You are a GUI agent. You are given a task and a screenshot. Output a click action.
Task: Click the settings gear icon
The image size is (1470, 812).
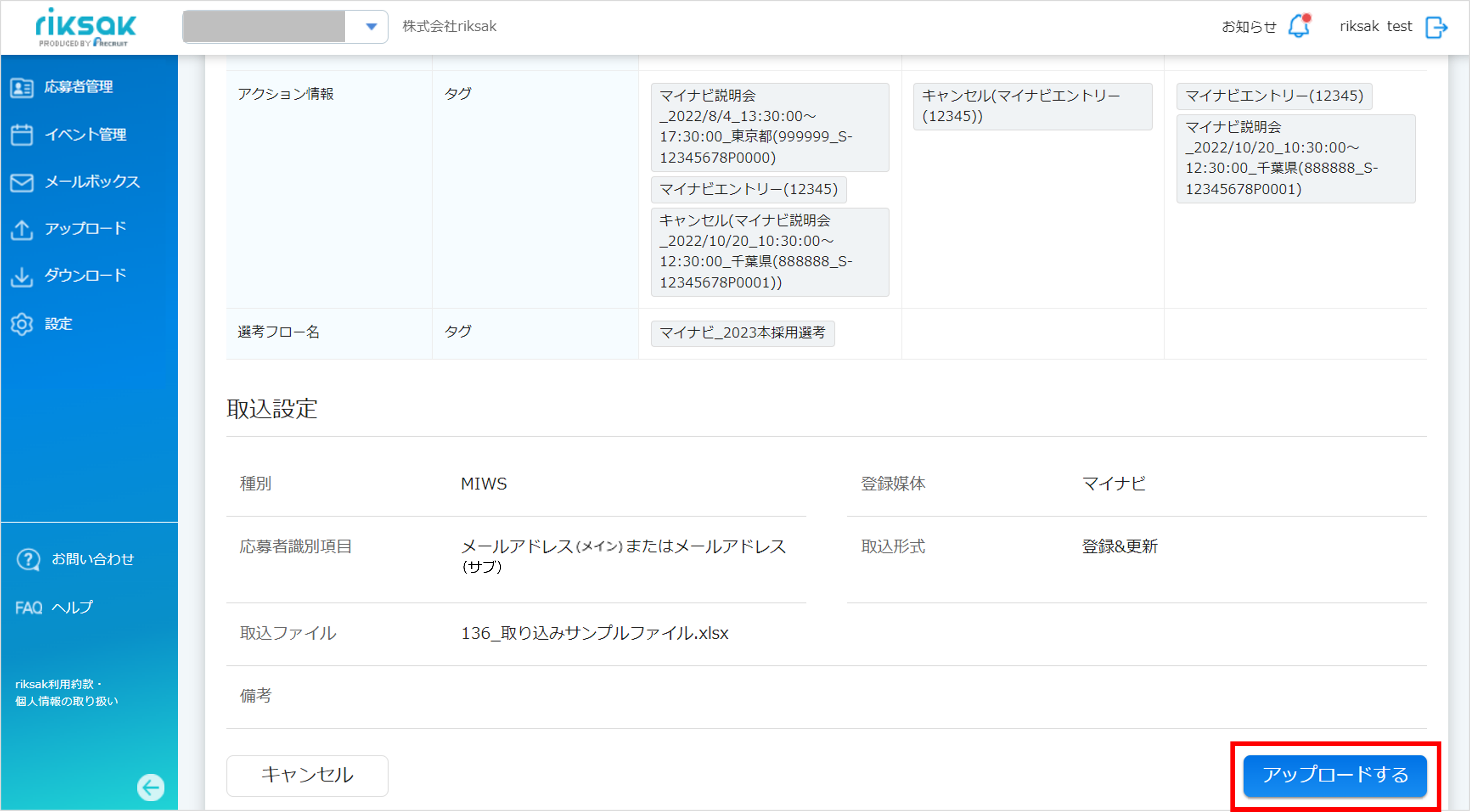click(22, 324)
